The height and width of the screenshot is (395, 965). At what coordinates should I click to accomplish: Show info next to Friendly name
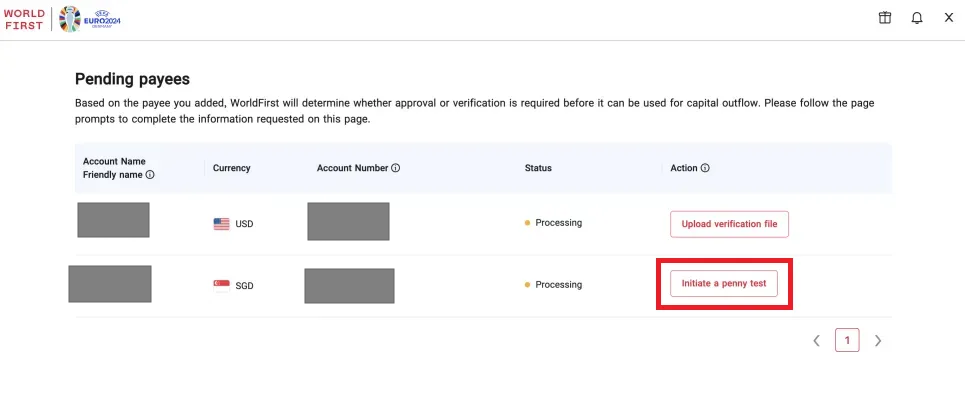[x=150, y=175]
